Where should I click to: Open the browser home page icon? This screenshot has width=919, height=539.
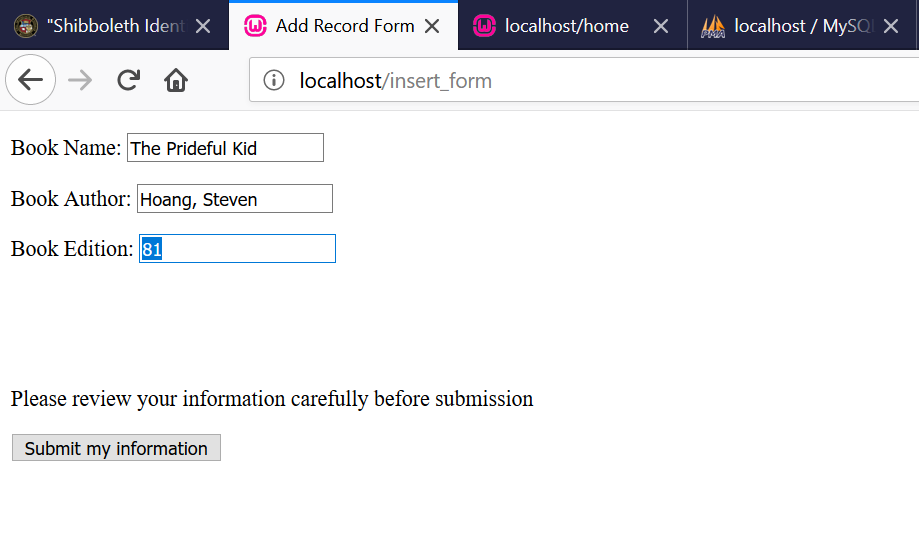pos(176,80)
